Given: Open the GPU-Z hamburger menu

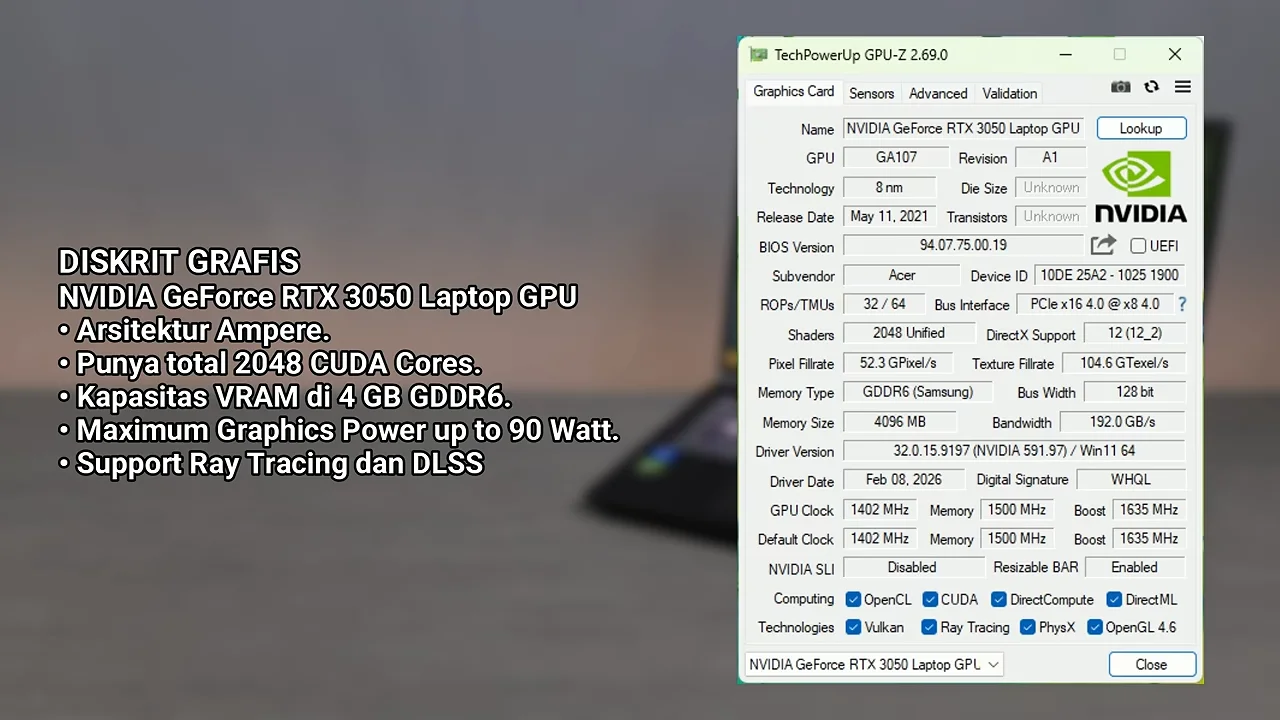Looking at the screenshot, I should [x=1183, y=87].
